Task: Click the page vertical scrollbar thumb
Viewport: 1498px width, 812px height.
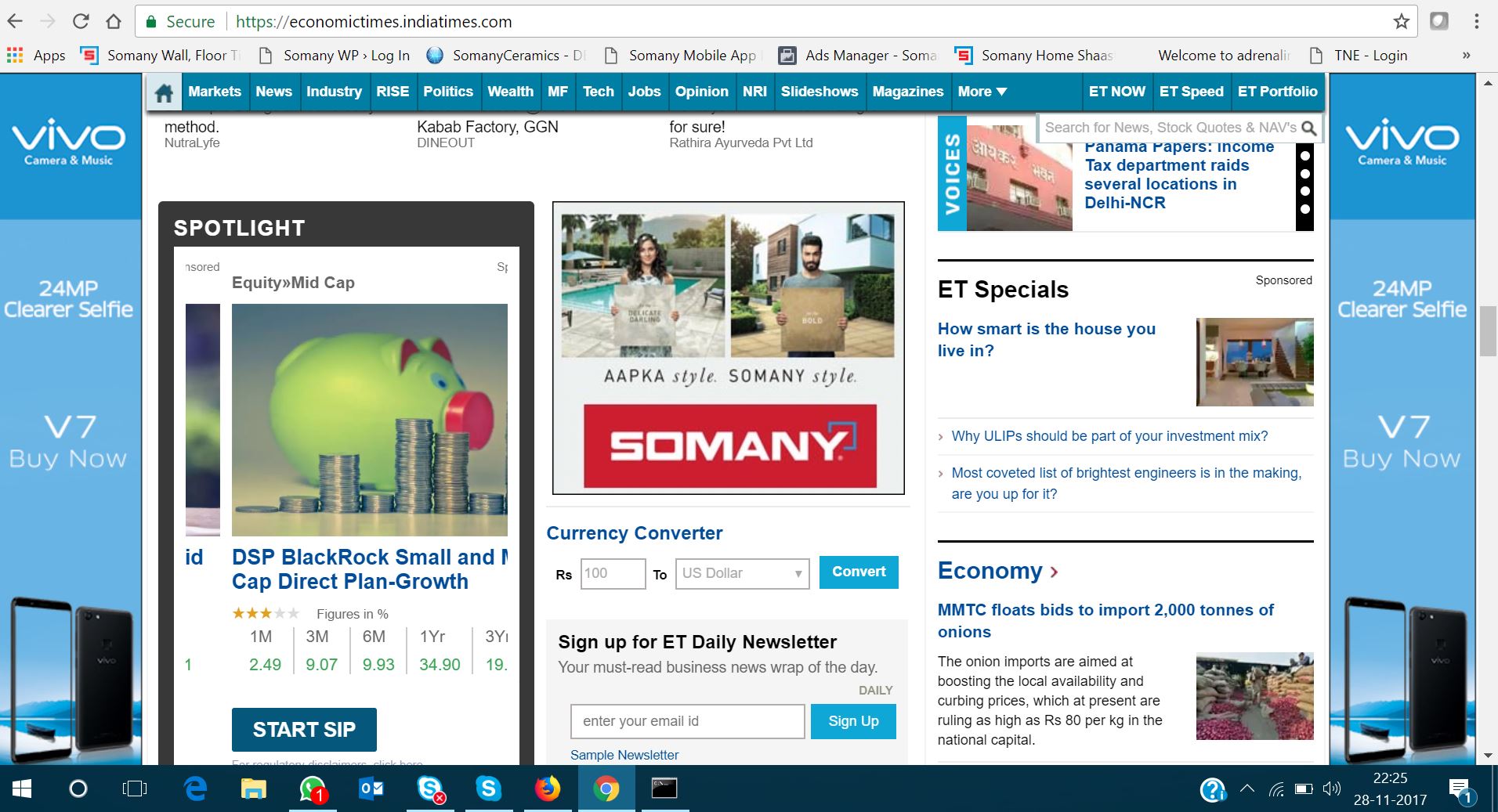Action: 1488,332
